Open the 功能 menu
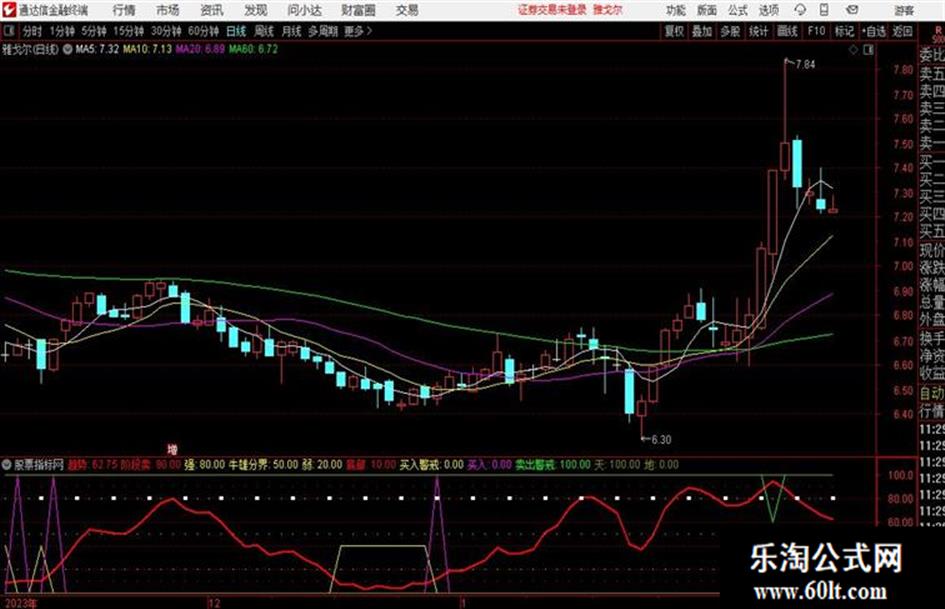This screenshot has width=945, height=609. pyautogui.click(x=676, y=10)
